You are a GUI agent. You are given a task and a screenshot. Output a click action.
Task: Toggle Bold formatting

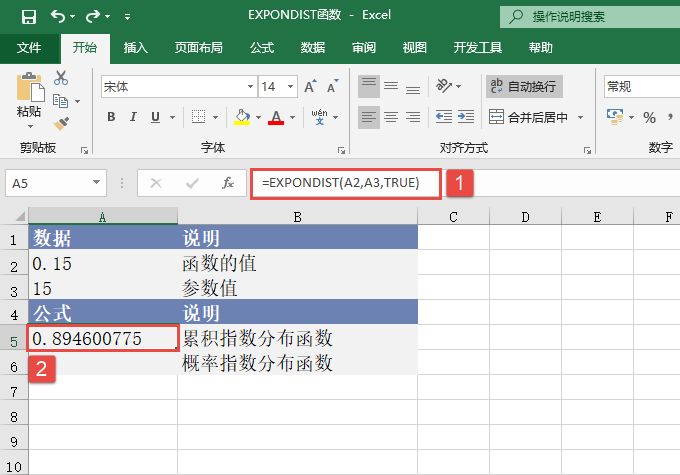111,117
